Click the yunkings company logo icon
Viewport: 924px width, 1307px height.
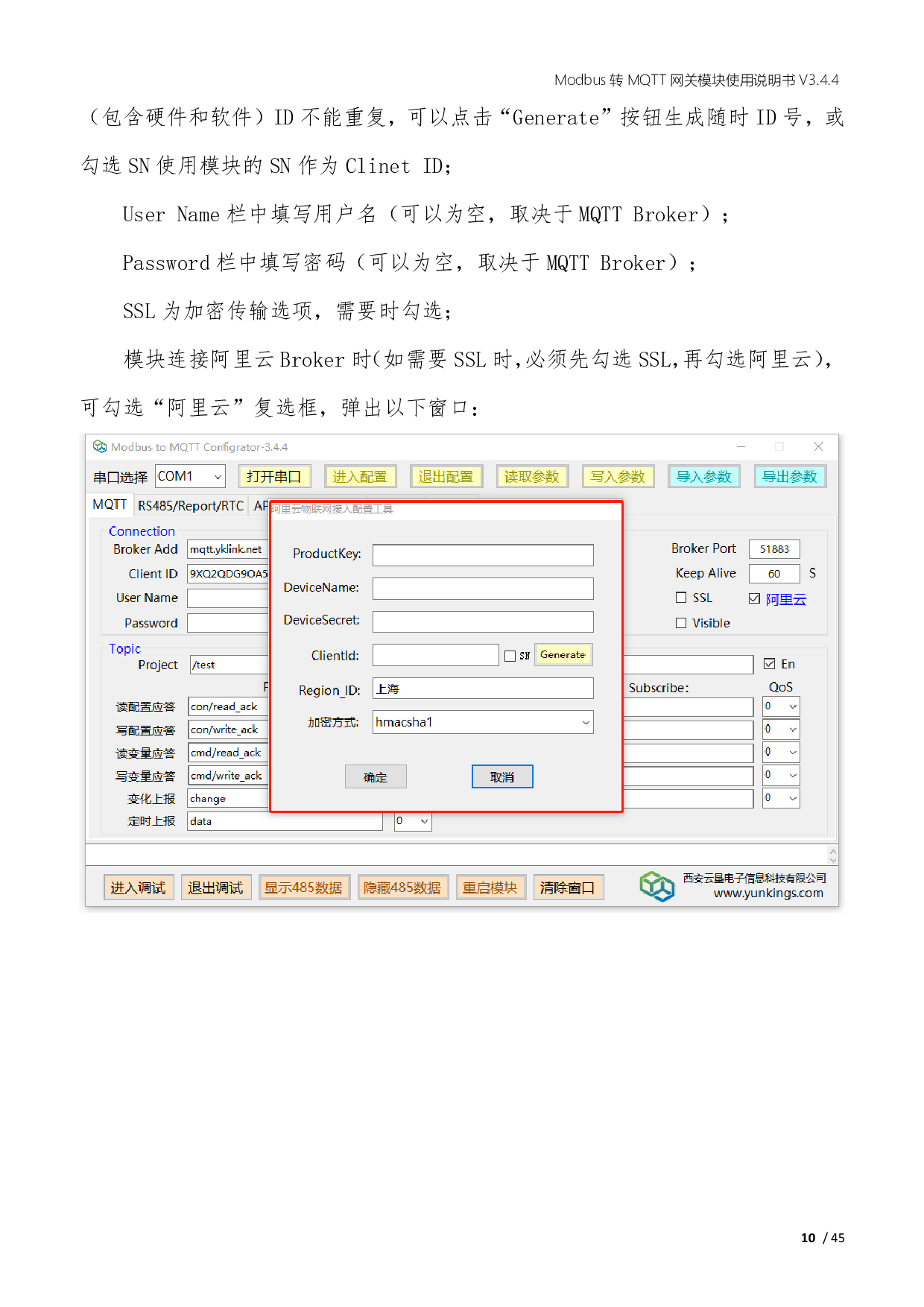(x=657, y=886)
